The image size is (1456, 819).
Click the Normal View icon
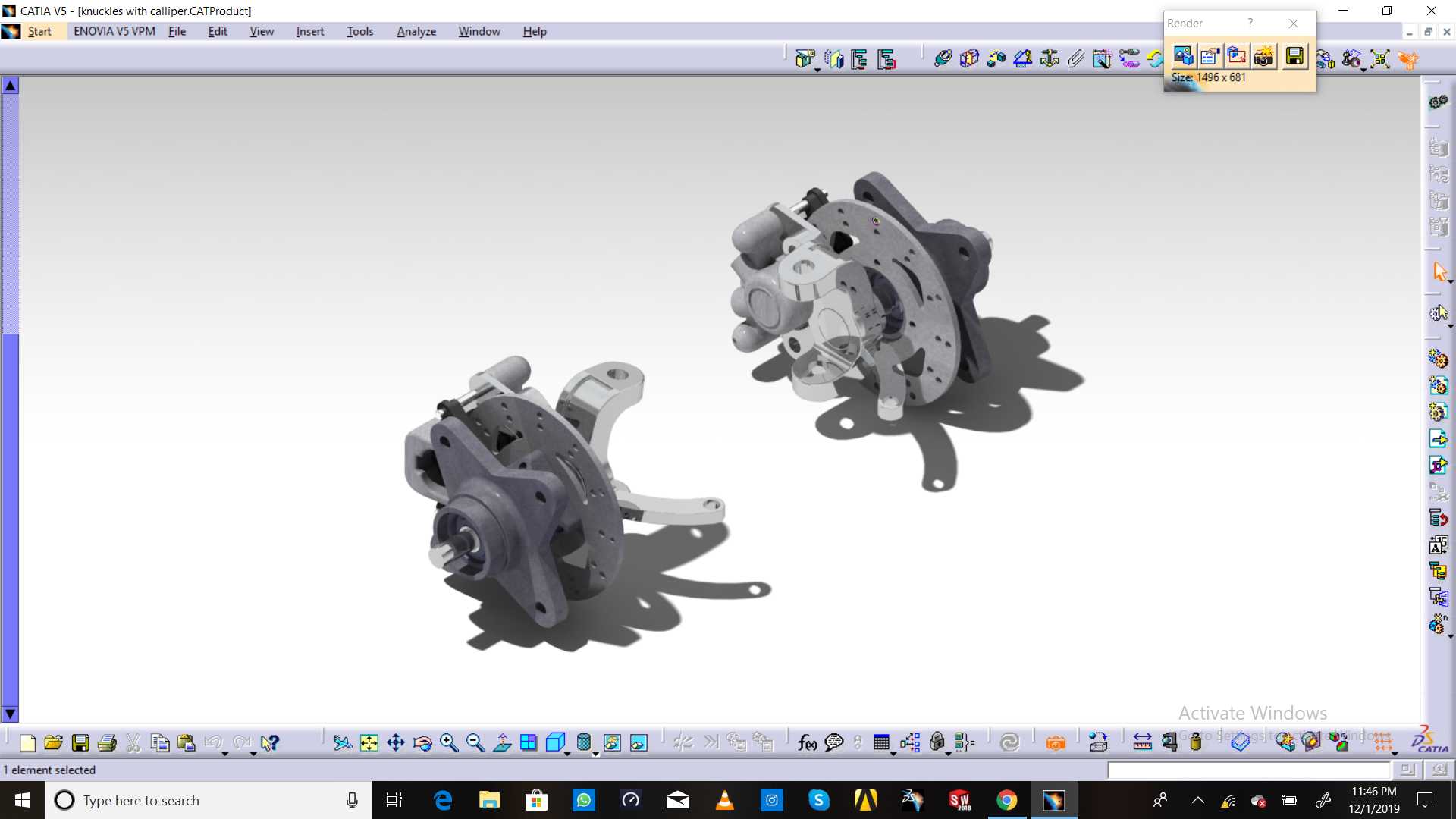[502, 743]
